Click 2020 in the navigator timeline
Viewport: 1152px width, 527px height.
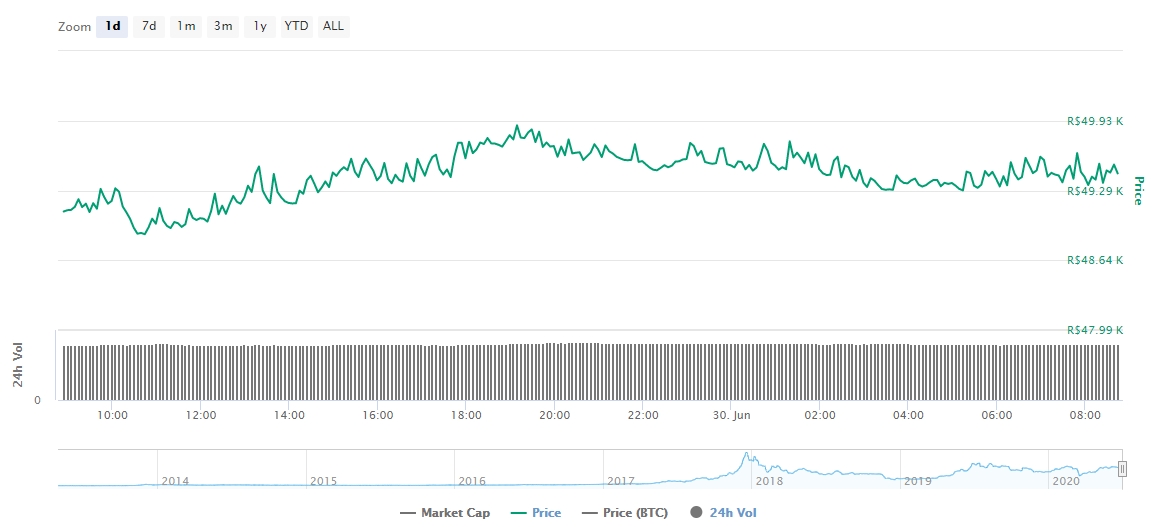tap(1066, 481)
